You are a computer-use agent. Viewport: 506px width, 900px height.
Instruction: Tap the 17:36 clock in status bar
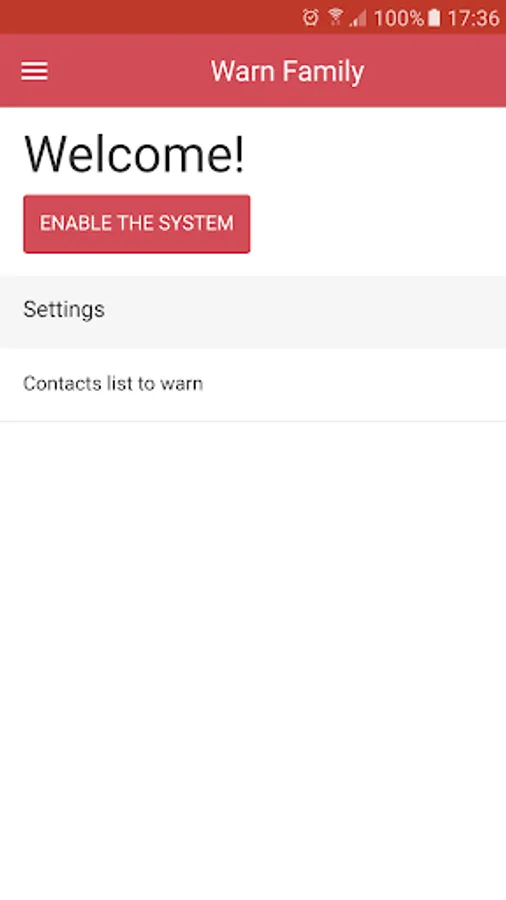[x=473, y=18]
